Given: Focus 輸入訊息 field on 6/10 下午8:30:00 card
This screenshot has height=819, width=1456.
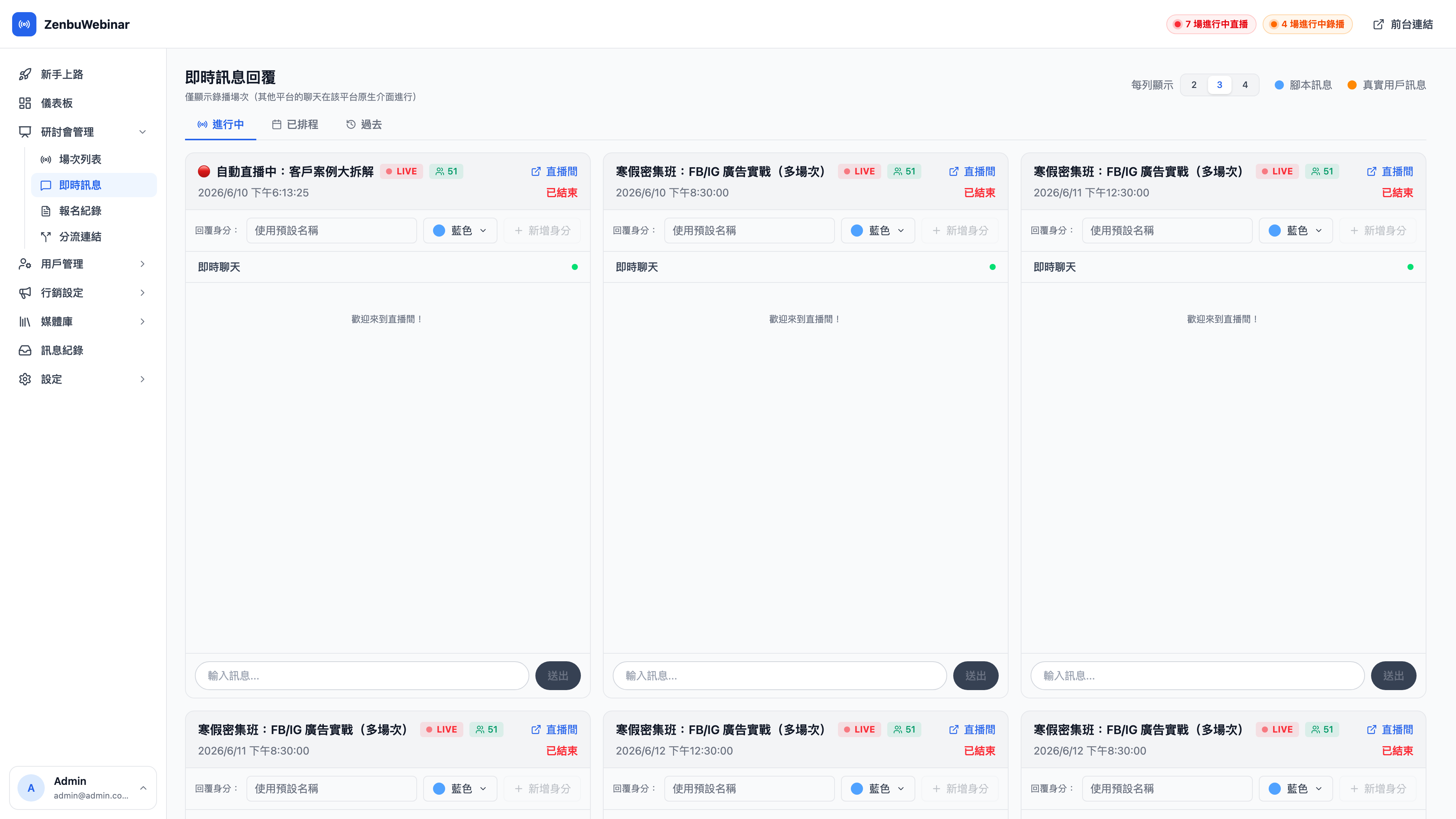Looking at the screenshot, I should click(x=780, y=675).
